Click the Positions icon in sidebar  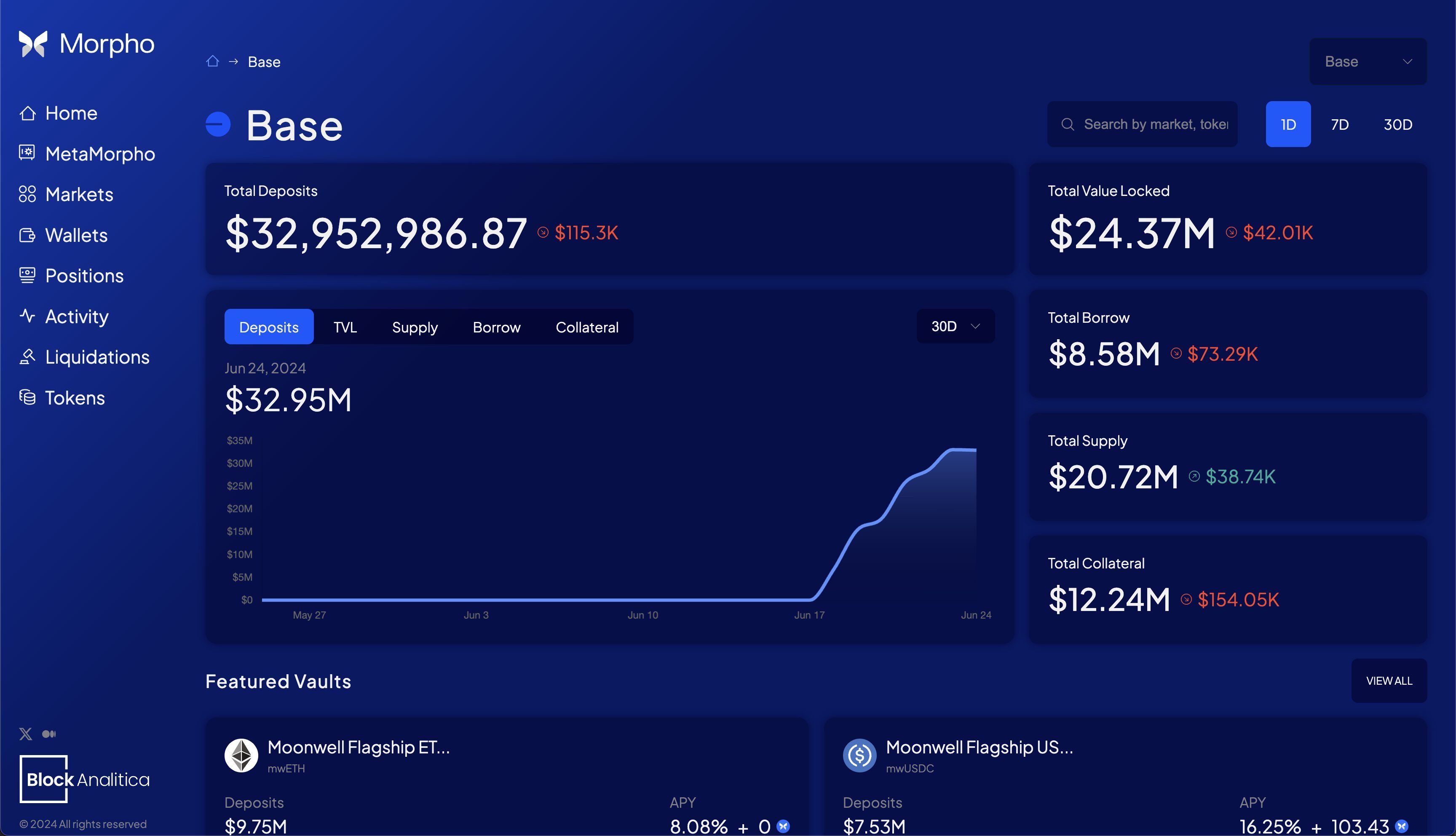27,276
